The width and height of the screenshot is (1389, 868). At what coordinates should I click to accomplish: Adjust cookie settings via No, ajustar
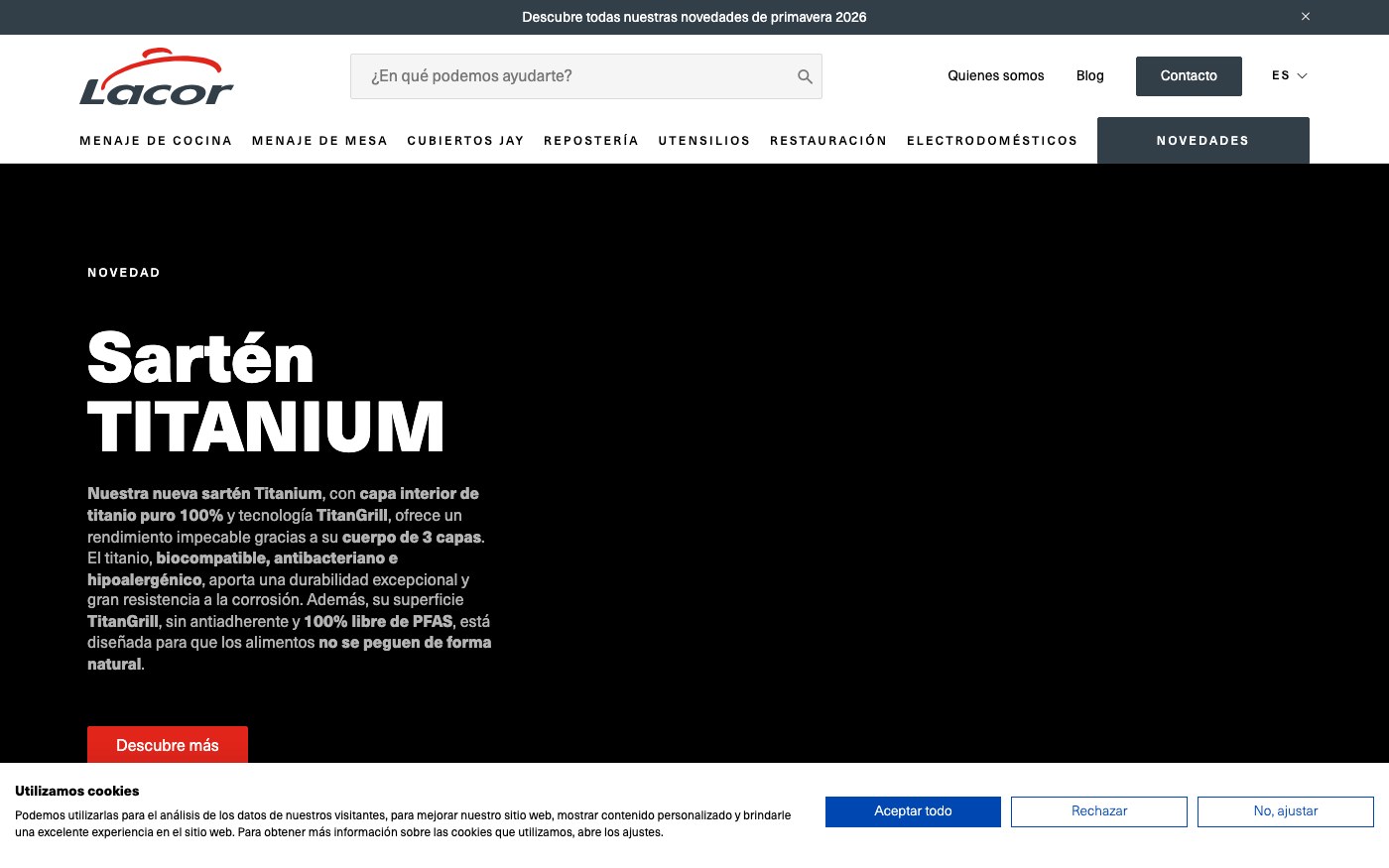tap(1286, 811)
